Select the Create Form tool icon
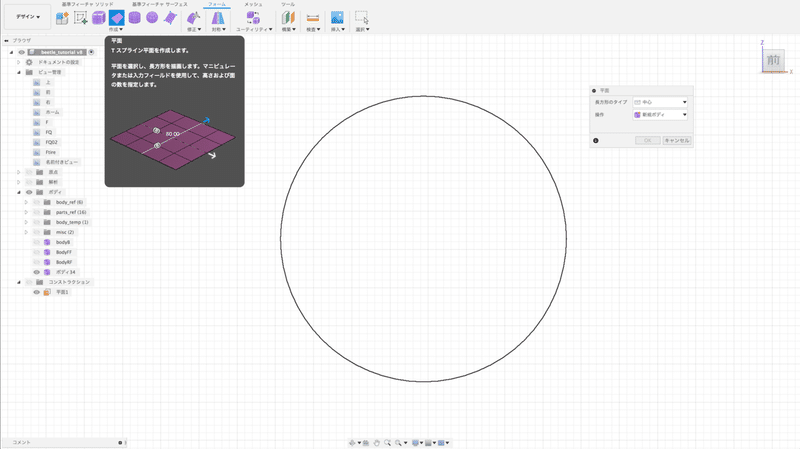The width and height of the screenshot is (800, 449). pyautogui.click(x=62, y=18)
